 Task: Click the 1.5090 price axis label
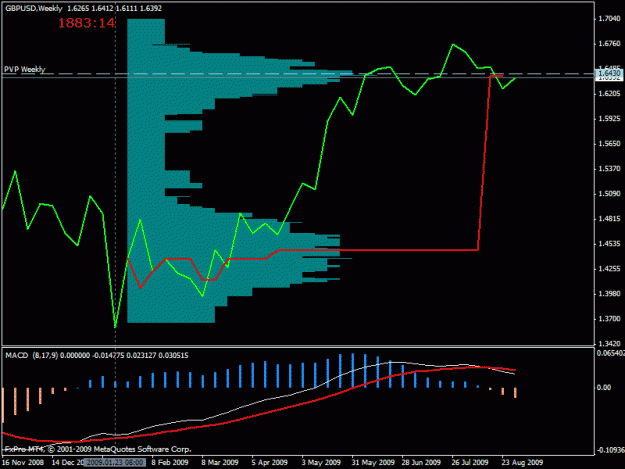point(609,194)
